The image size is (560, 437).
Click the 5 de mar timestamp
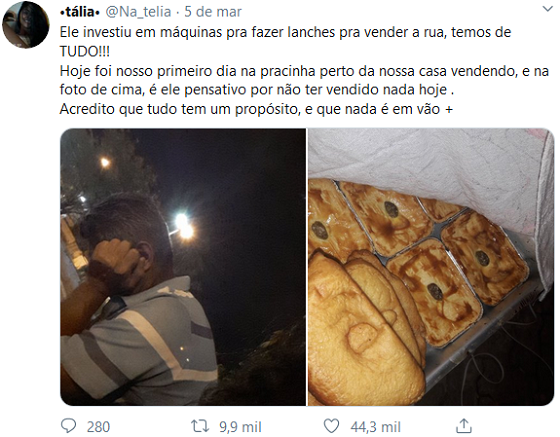[x=213, y=12]
